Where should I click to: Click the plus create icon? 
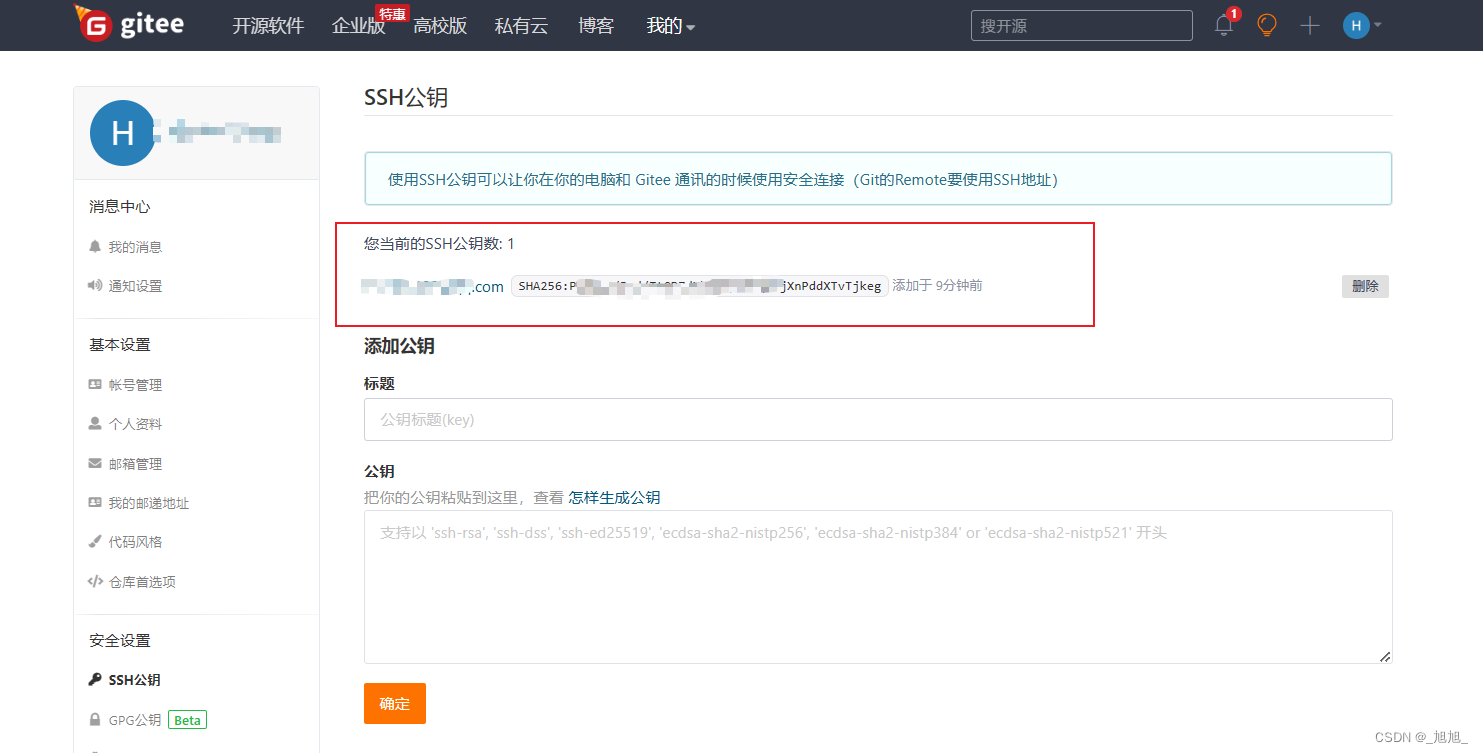pos(1310,26)
